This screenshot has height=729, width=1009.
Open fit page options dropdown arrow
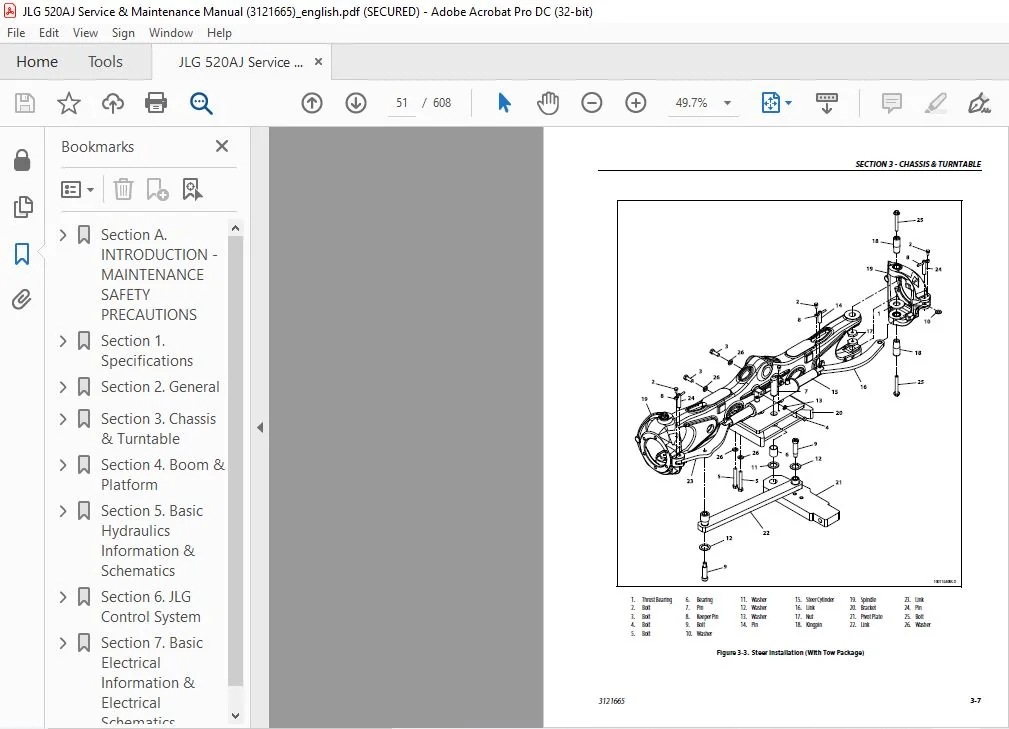point(789,103)
